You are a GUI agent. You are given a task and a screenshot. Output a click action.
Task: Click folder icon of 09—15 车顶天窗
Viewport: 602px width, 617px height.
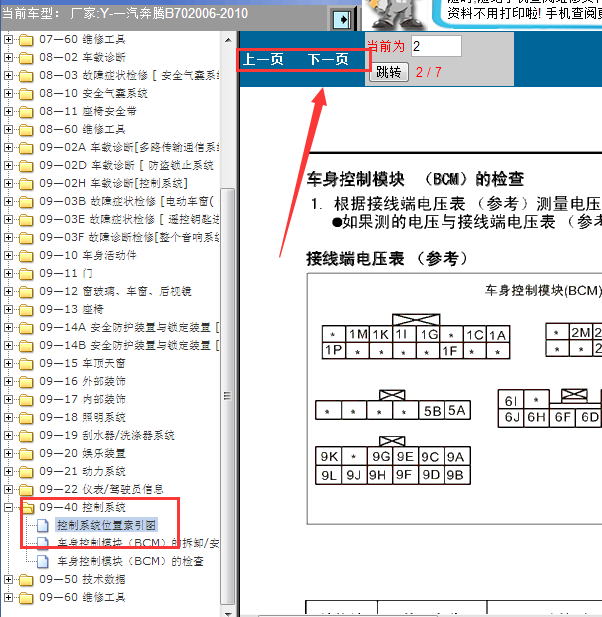tap(26, 364)
